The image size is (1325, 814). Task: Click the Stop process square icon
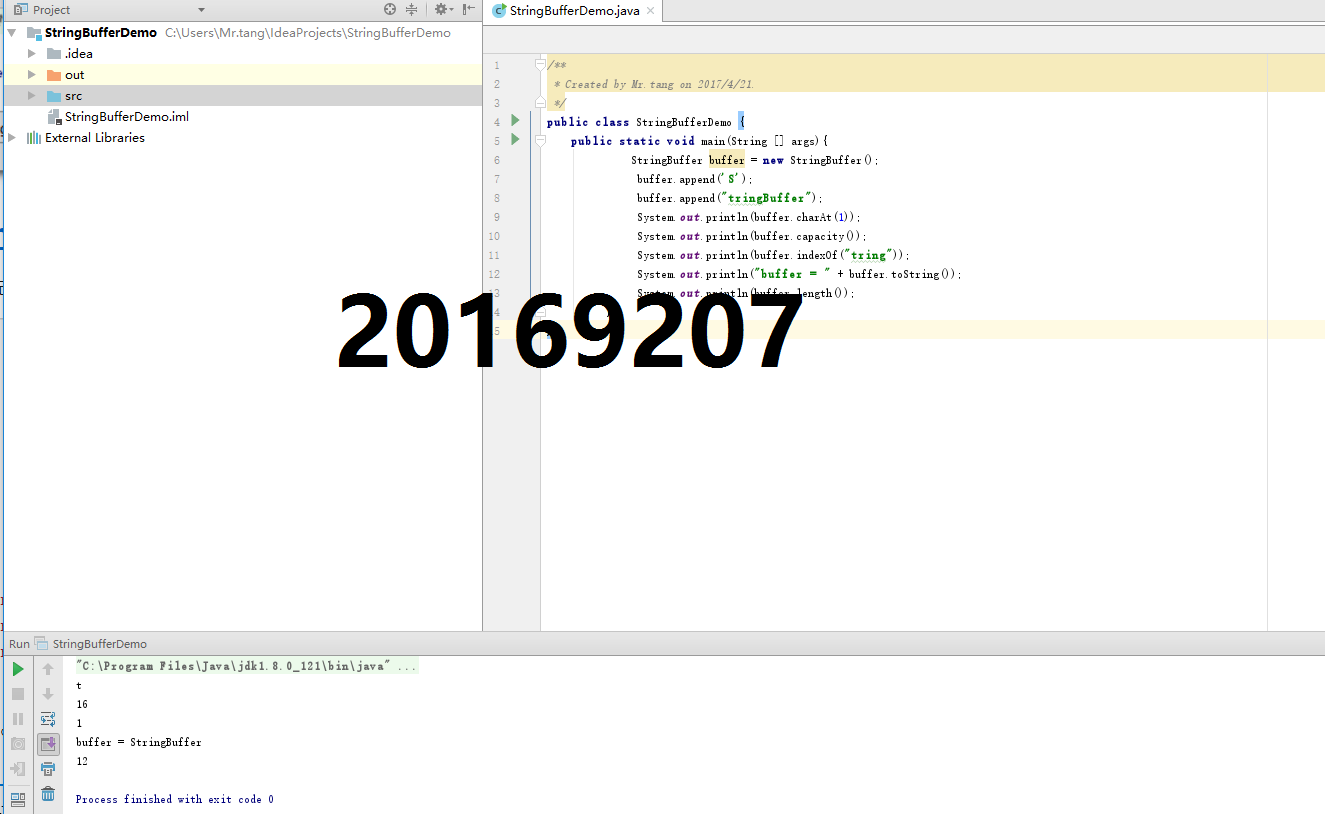click(x=18, y=694)
